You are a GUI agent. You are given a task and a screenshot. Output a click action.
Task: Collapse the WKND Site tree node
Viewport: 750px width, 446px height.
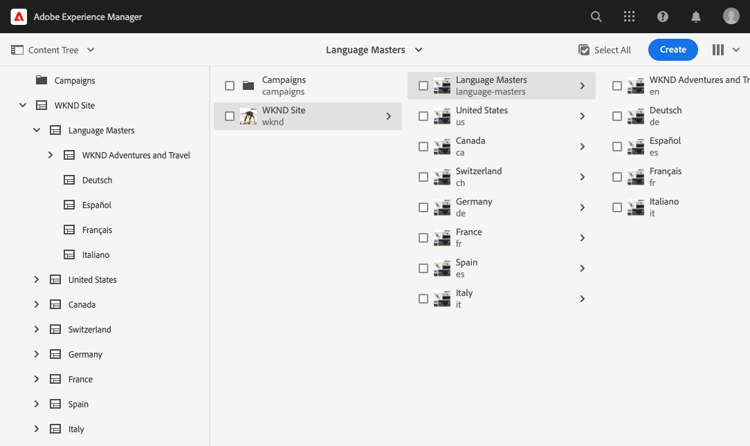click(x=23, y=105)
